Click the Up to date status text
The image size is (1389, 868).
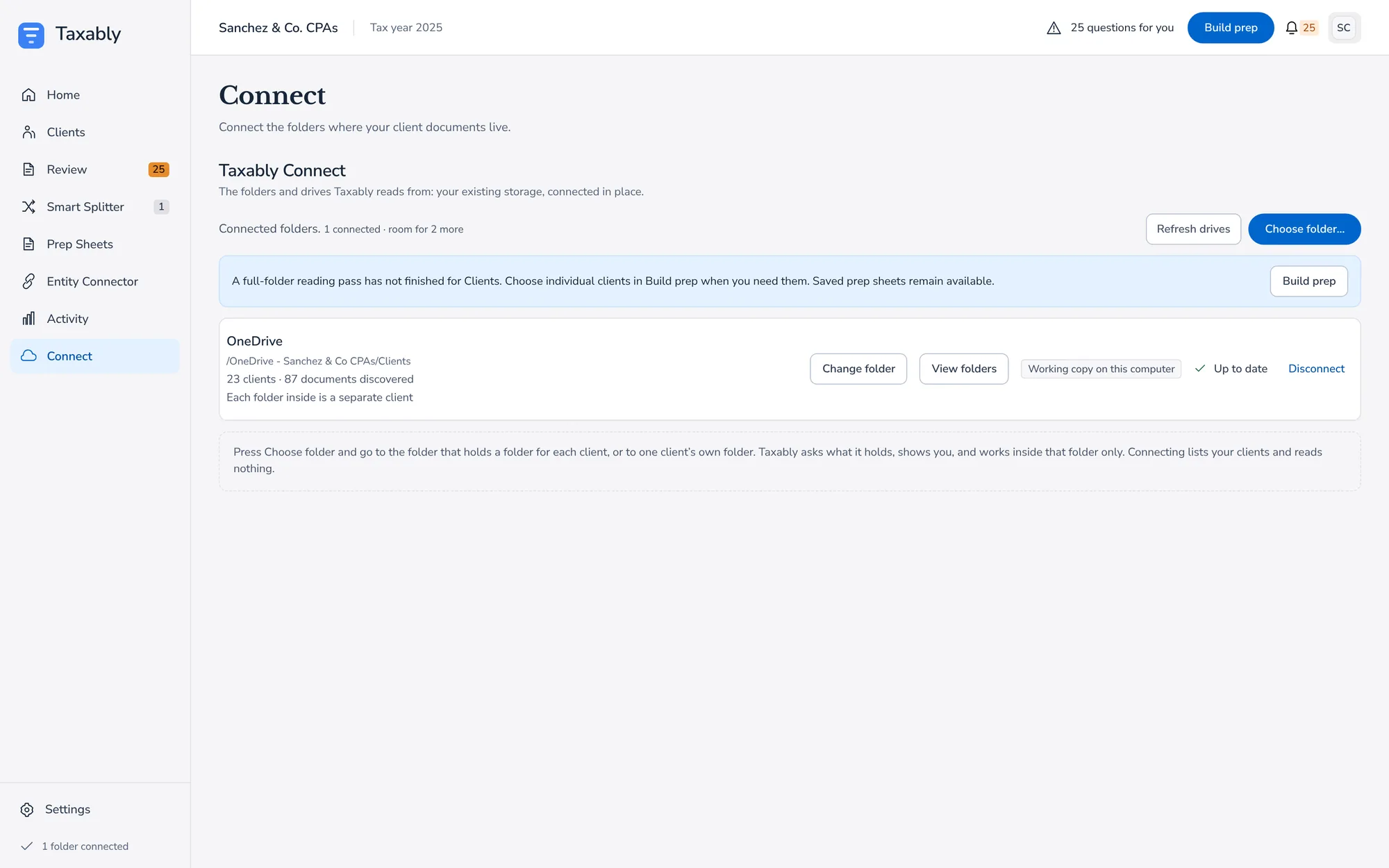(1240, 369)
